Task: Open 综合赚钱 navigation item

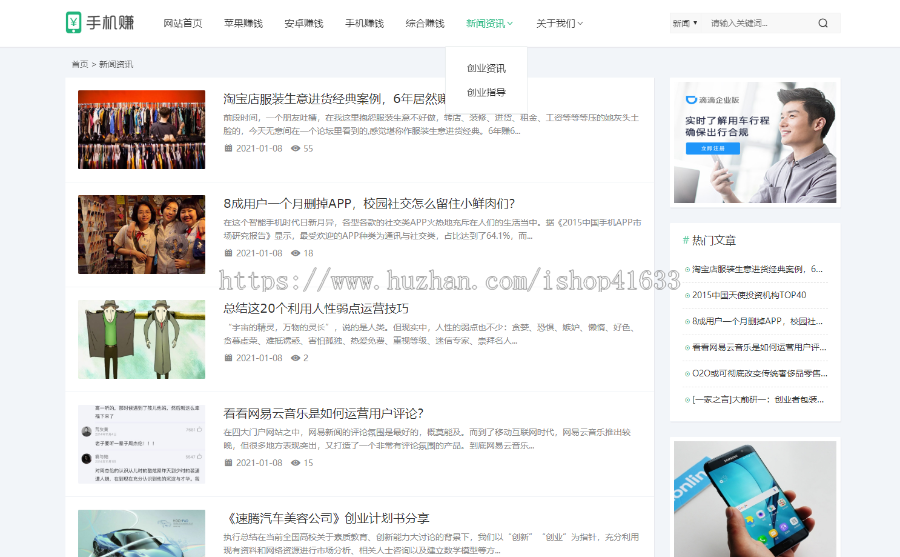Action: [x=425, y=24]
